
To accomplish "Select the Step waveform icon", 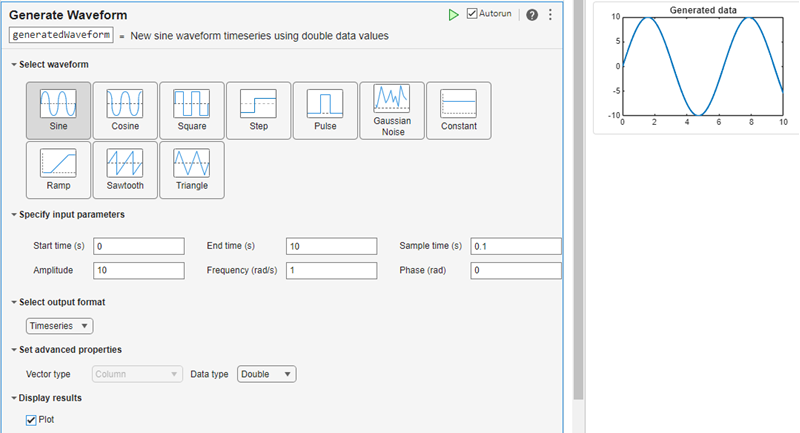I will [258, 109].
